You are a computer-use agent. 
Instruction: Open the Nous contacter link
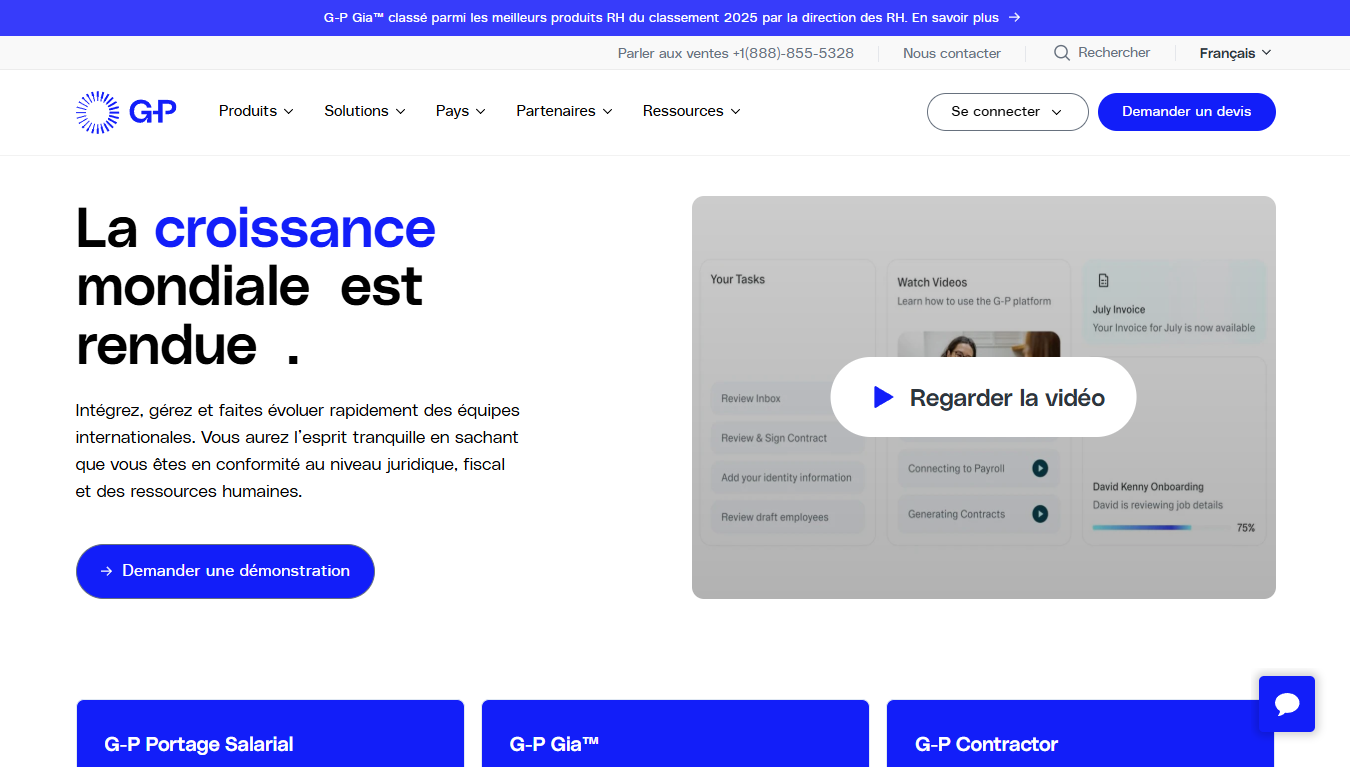pyautogui.click(x=952, y=53)
